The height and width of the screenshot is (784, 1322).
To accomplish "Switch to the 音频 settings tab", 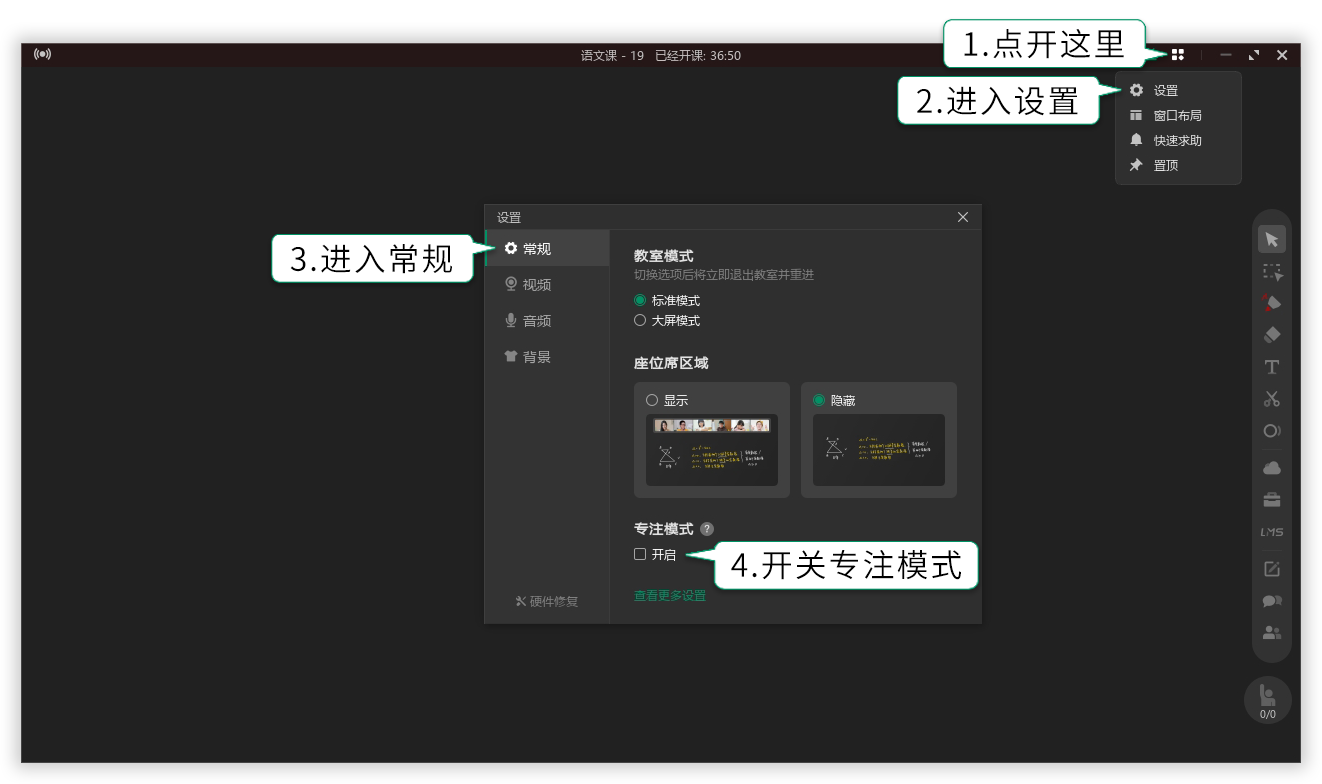I will pyautogui.click(x=547, y=321).
